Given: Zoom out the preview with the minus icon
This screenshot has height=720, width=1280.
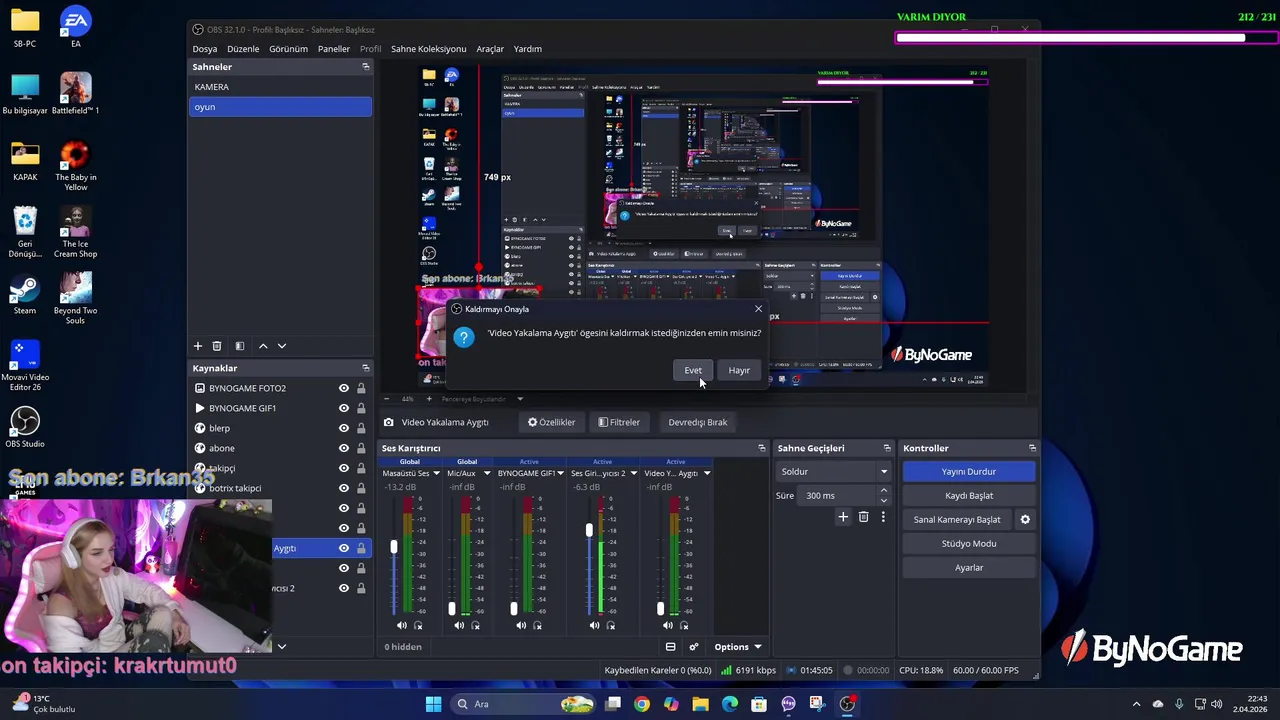Looking at the screenshot, I should (387, 399).
